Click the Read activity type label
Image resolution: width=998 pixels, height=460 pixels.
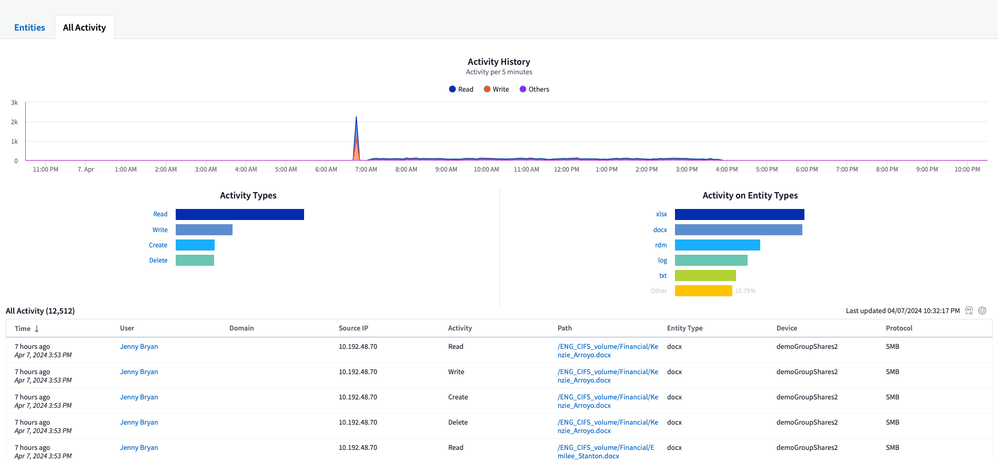click(x=160, y=214)
